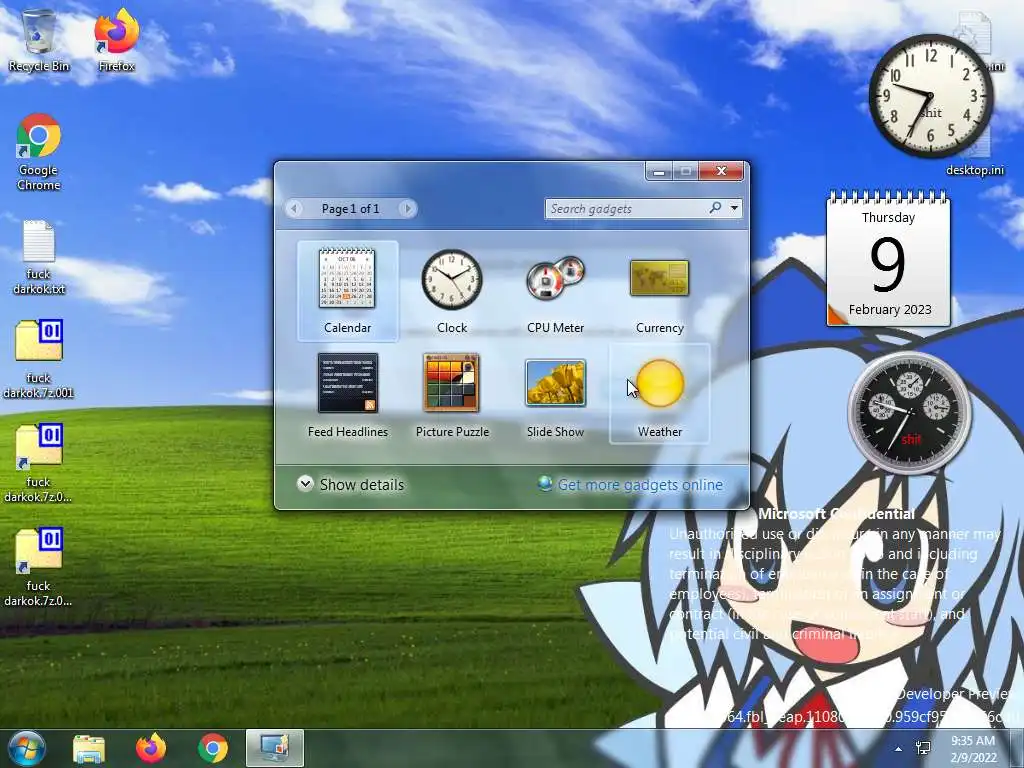This screenshot has height=768, width=1024.
Task: Select the Weather gadget
Action: (x=660, y=395)
